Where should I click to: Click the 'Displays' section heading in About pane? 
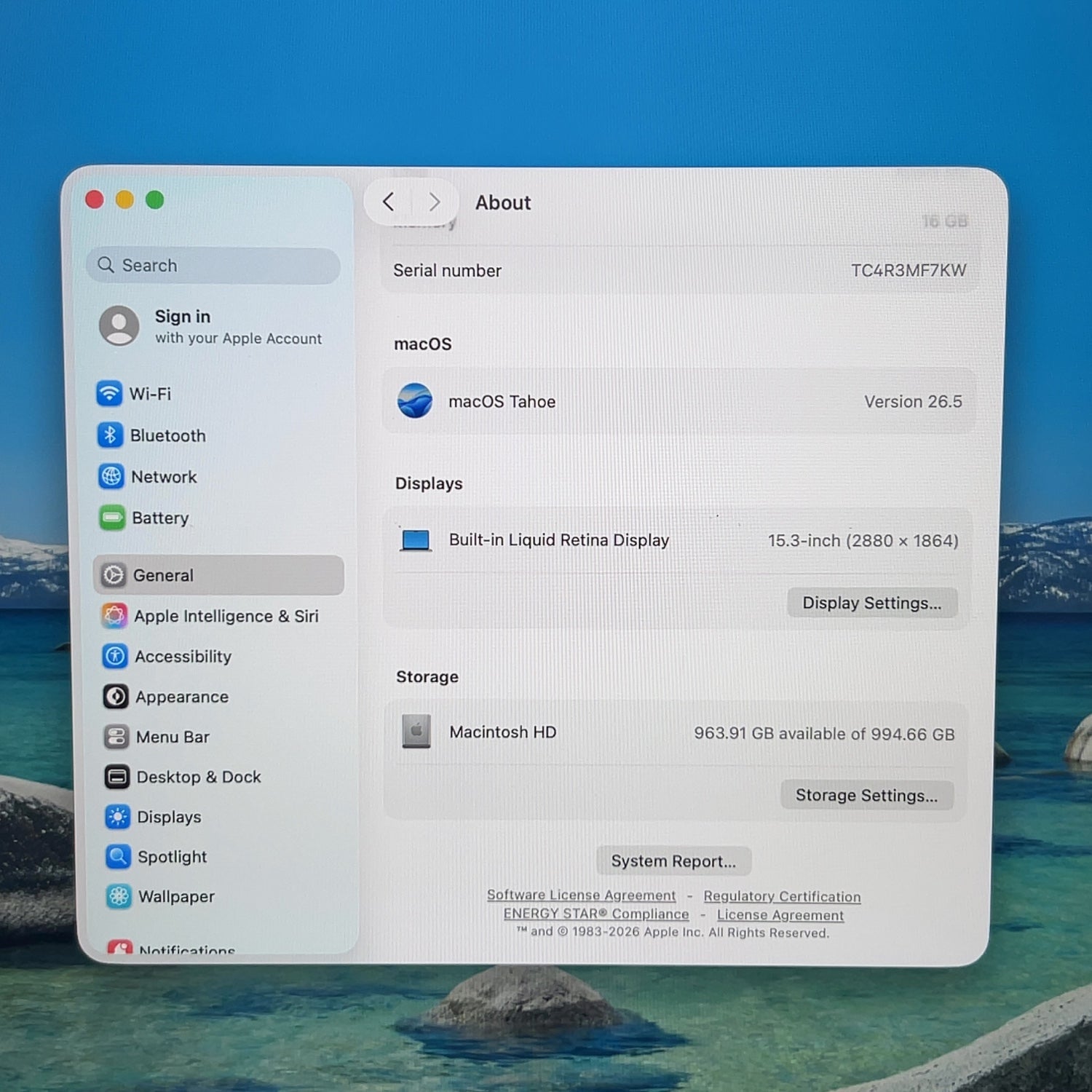(429, 483)
